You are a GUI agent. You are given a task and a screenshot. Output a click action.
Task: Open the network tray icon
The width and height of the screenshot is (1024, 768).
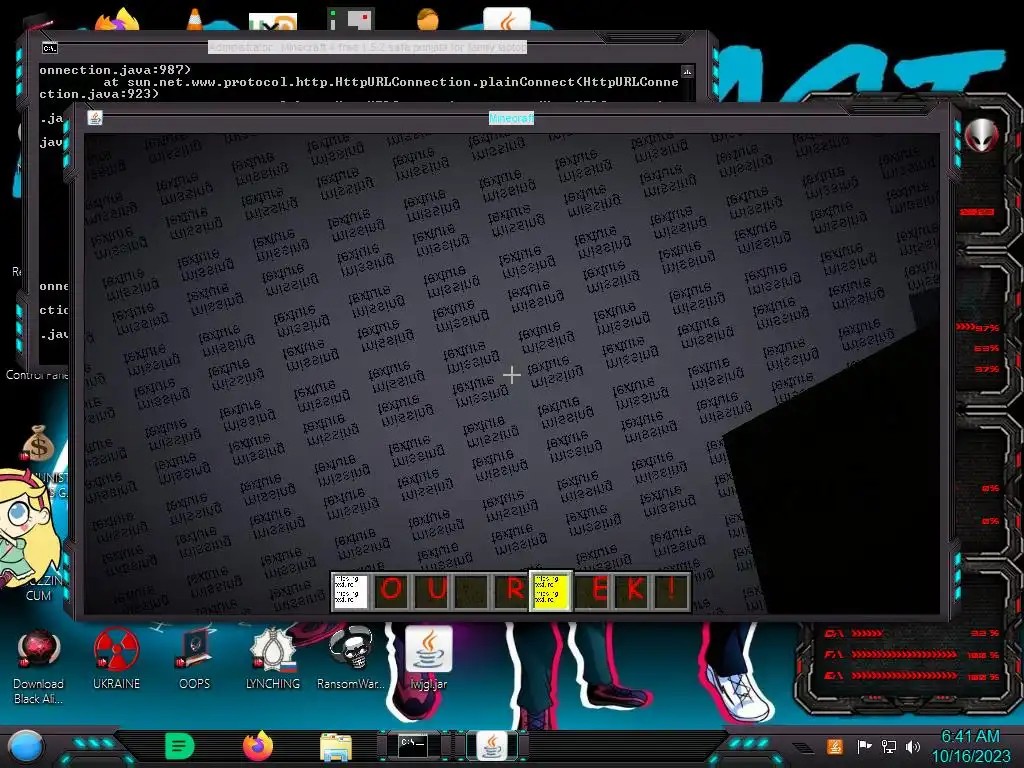point(888,746)
